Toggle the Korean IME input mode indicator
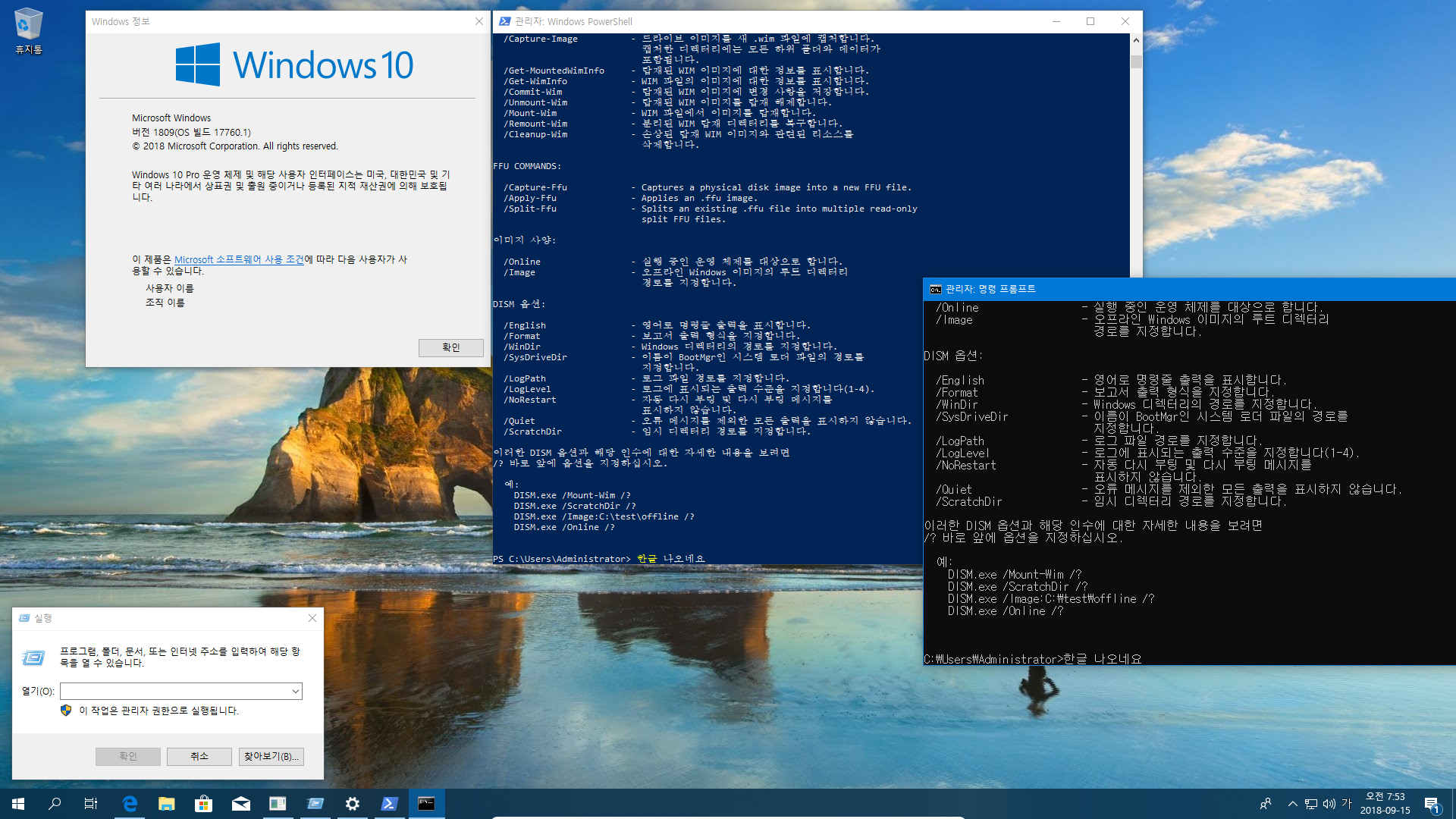 coord(1348,804)
